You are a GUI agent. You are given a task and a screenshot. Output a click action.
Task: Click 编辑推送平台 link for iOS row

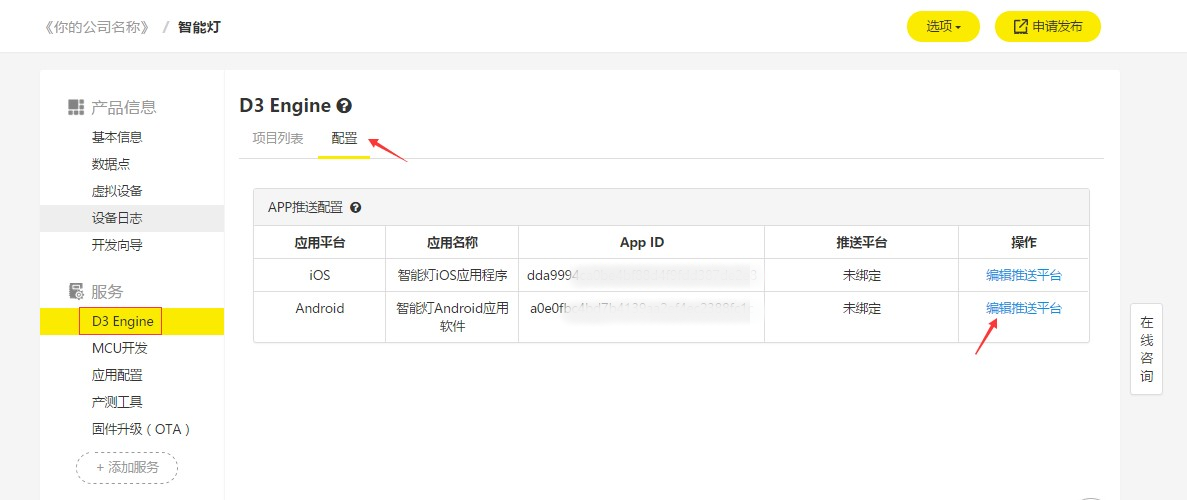(1023, 275)
